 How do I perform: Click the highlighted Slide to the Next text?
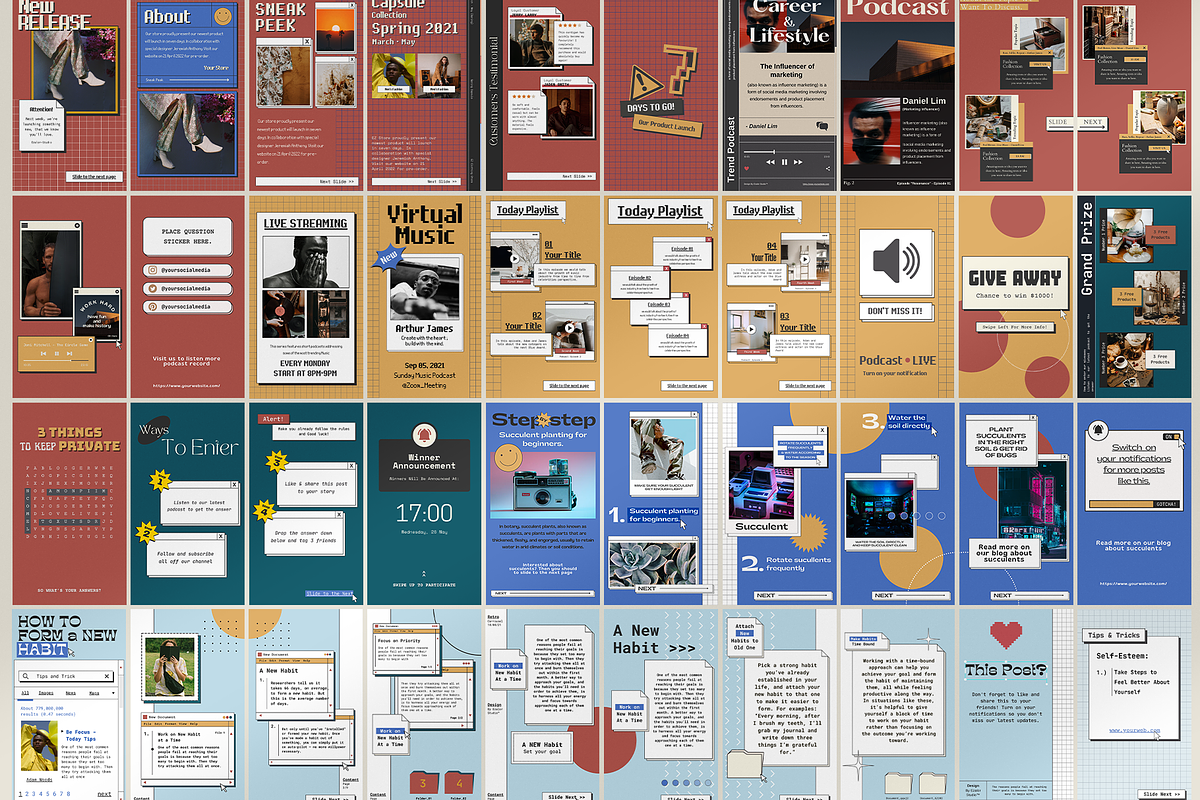coord(329,593)
